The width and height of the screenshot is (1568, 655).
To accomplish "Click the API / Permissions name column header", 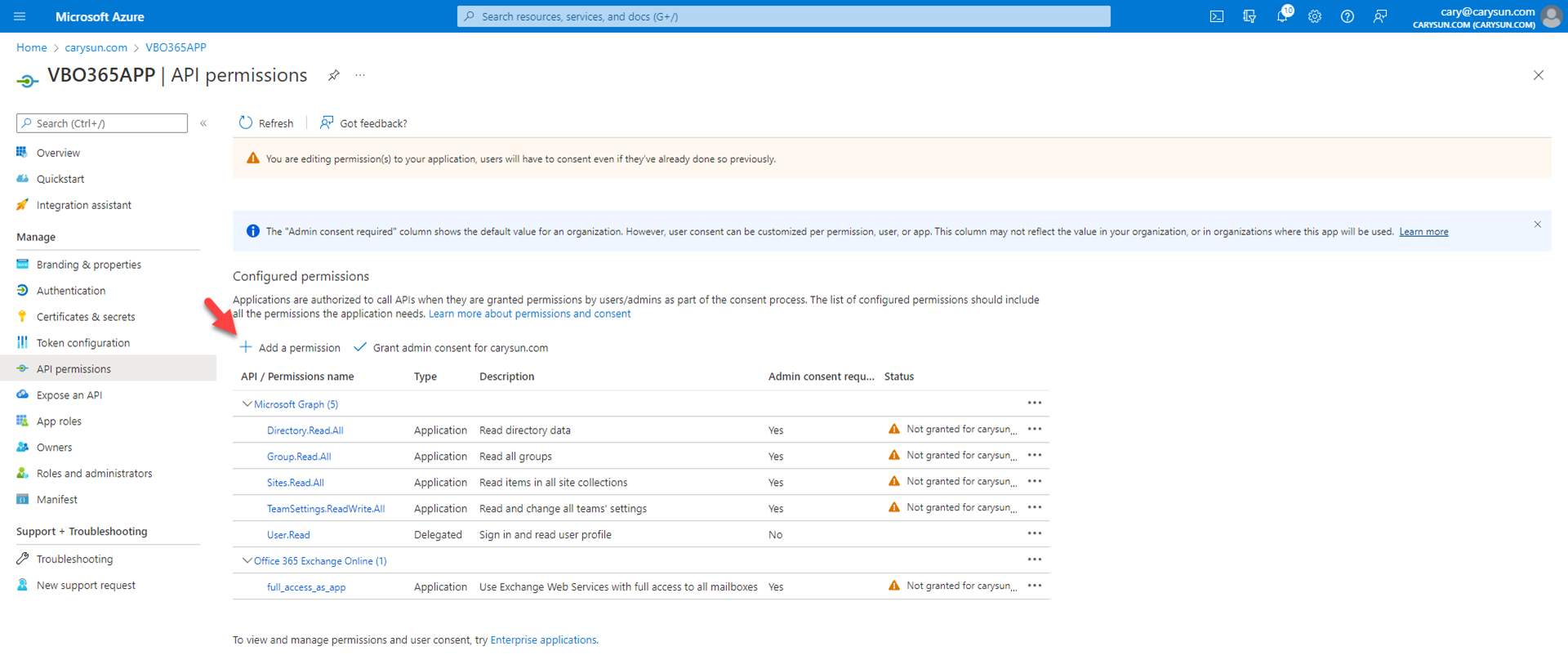I will click(x=297, y=377).
